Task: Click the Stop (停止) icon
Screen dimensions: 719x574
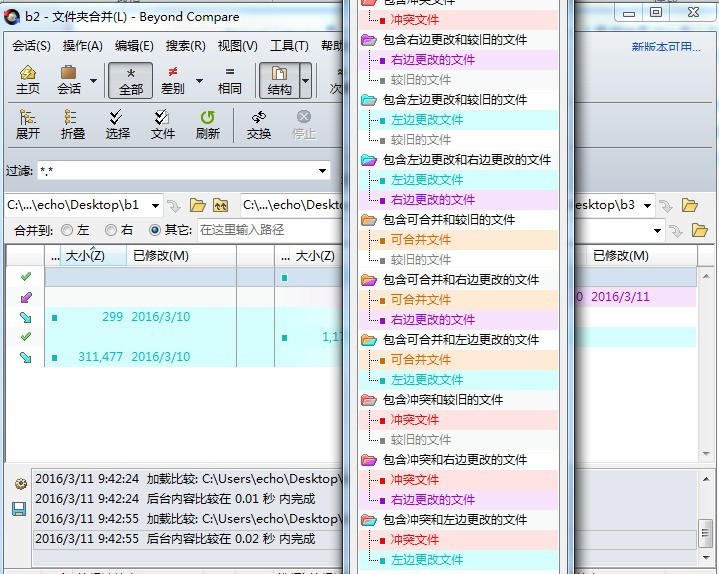Action: click(304, 125)
